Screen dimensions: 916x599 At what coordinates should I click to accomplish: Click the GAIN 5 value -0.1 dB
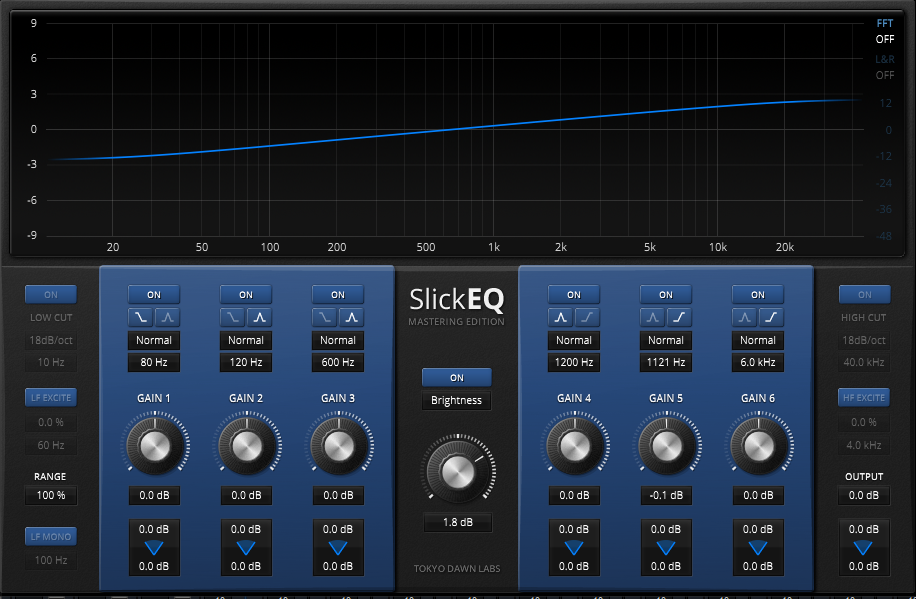coord(667,496)
